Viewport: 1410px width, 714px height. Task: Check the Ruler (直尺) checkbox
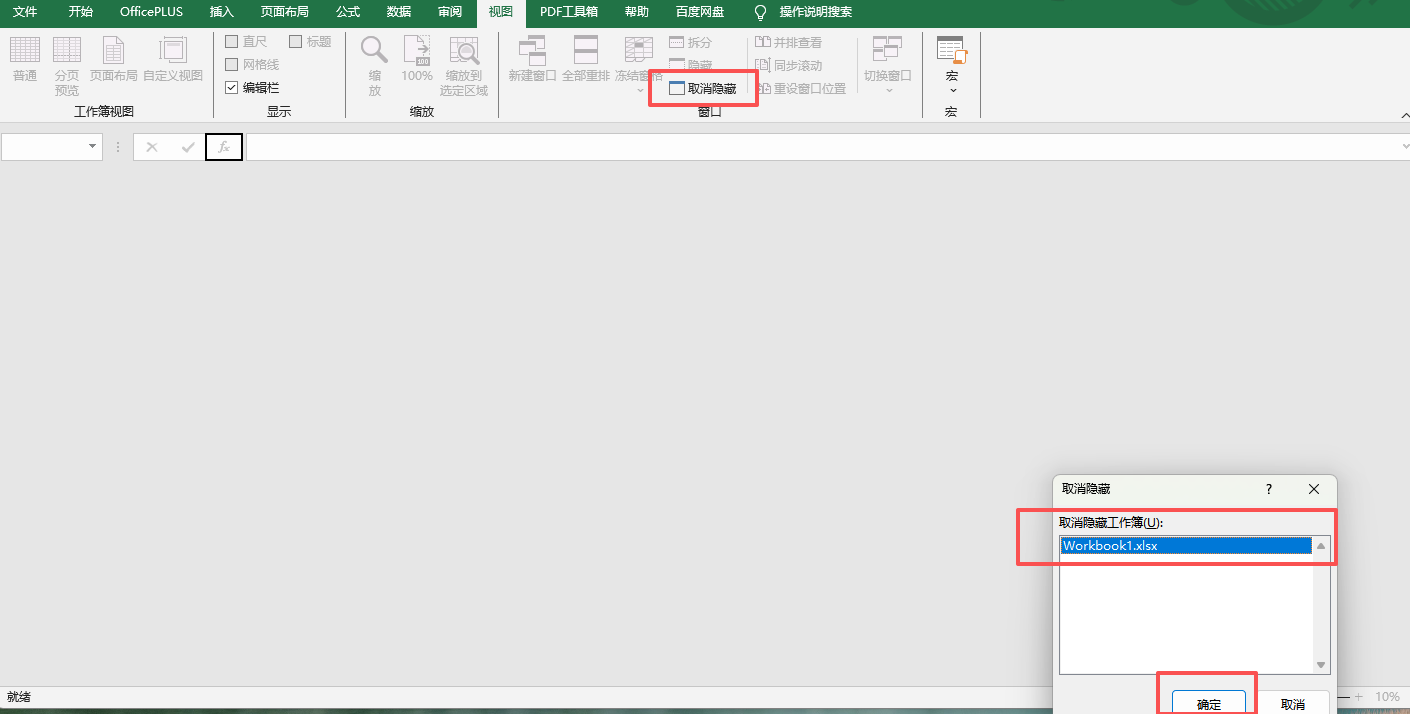(231, 41)
